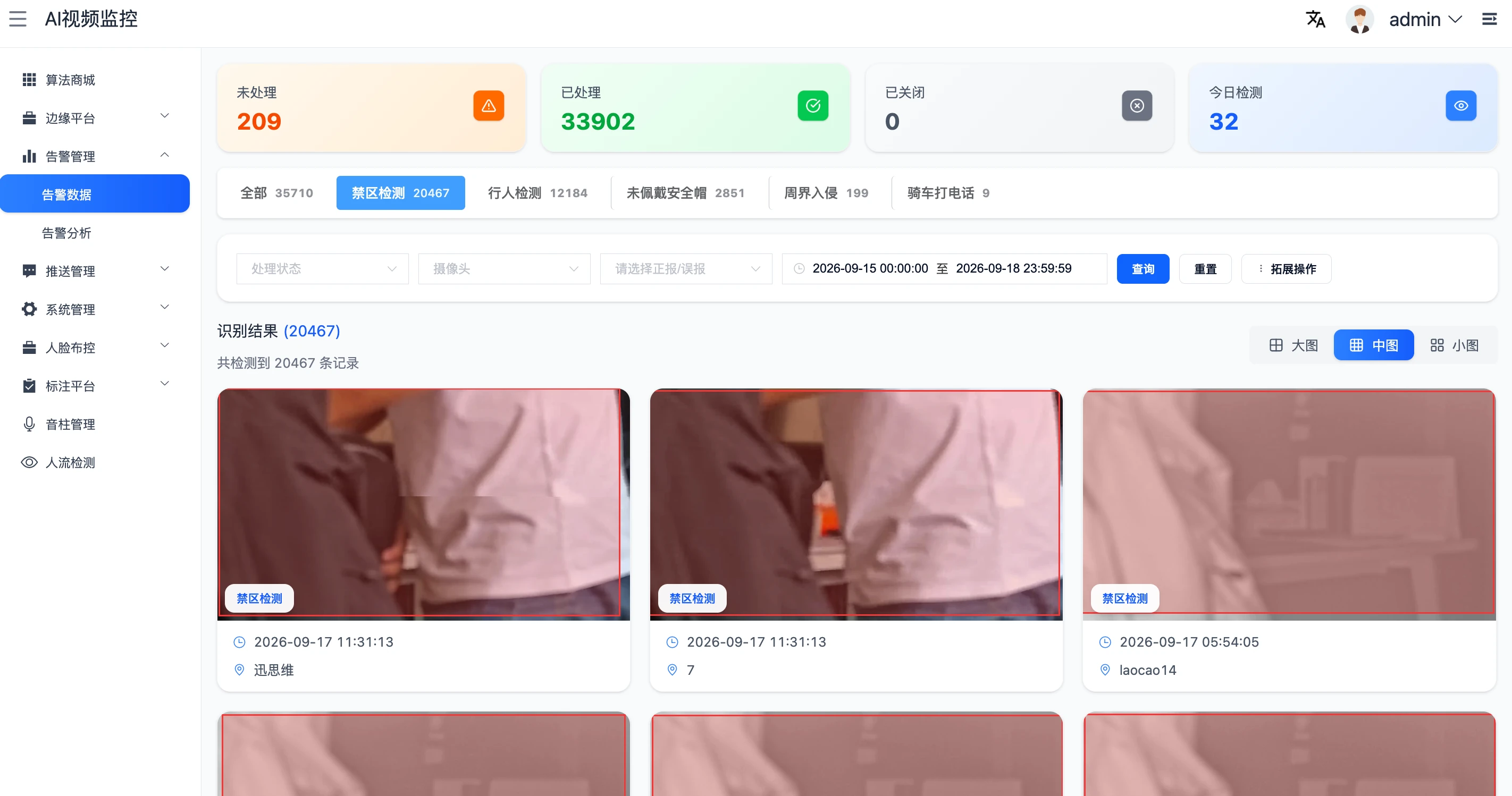Open the 处理状态 dropdown
The width and height of the screenshot is (1512, 796).
click(x=322, y=269)
